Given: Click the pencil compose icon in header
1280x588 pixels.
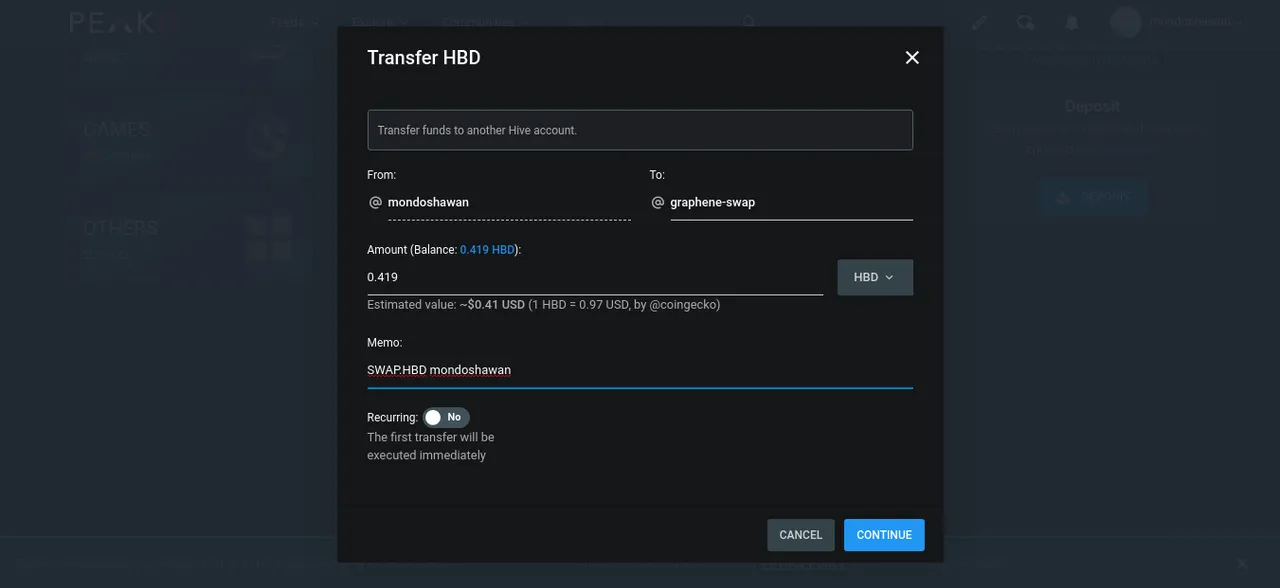Looking at the screenshot, I should [x=978, y=22].
